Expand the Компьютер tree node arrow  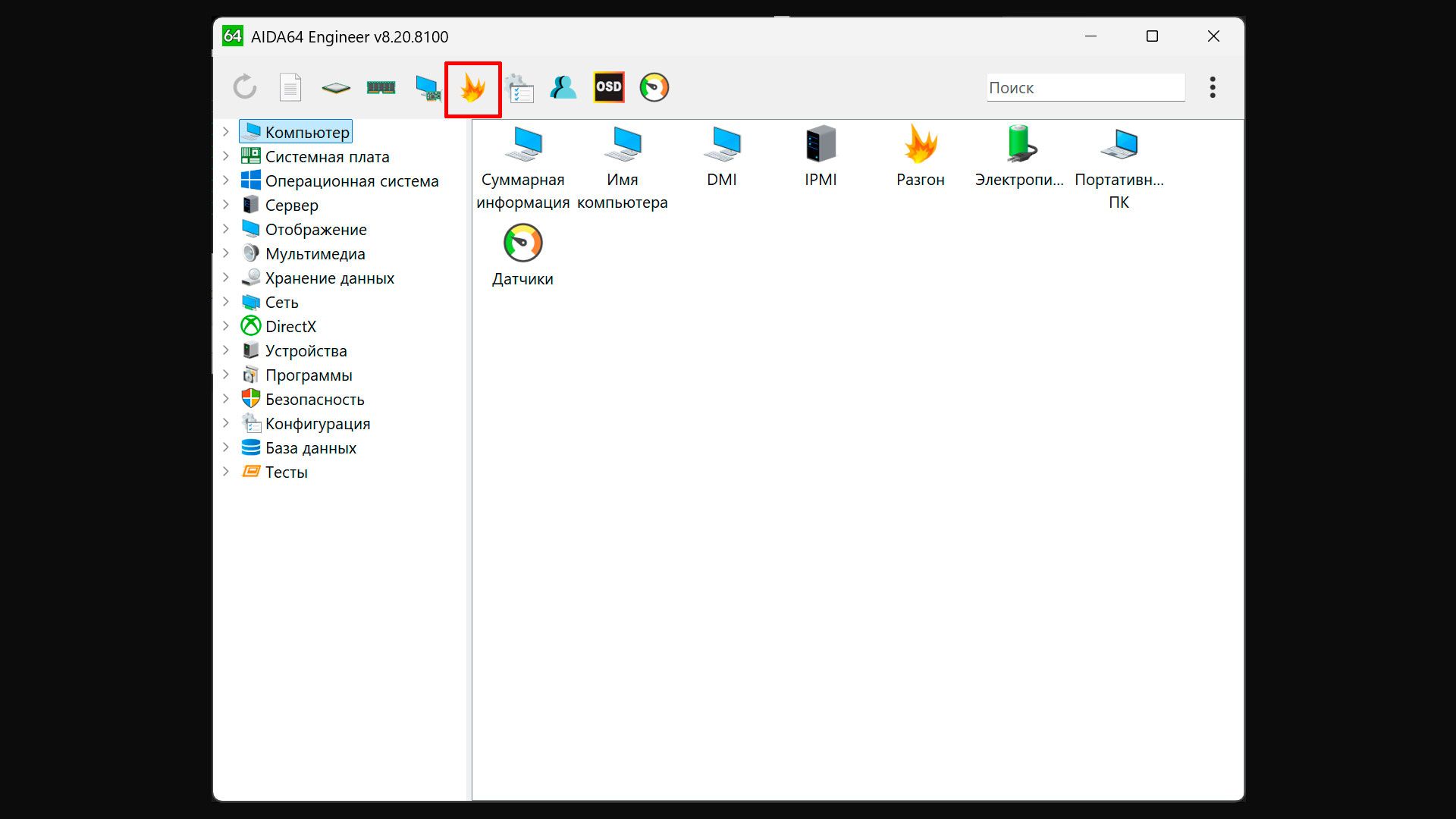click(226, 132)
